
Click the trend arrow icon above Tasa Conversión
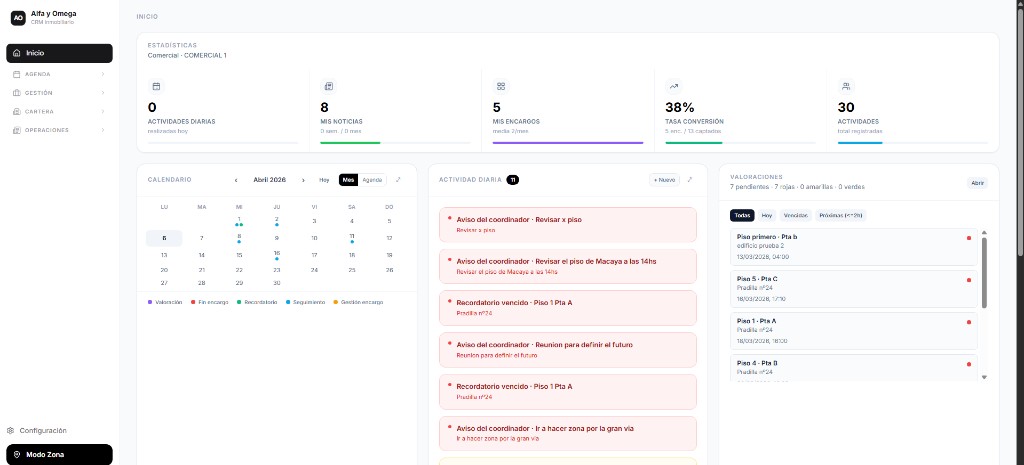673,86
